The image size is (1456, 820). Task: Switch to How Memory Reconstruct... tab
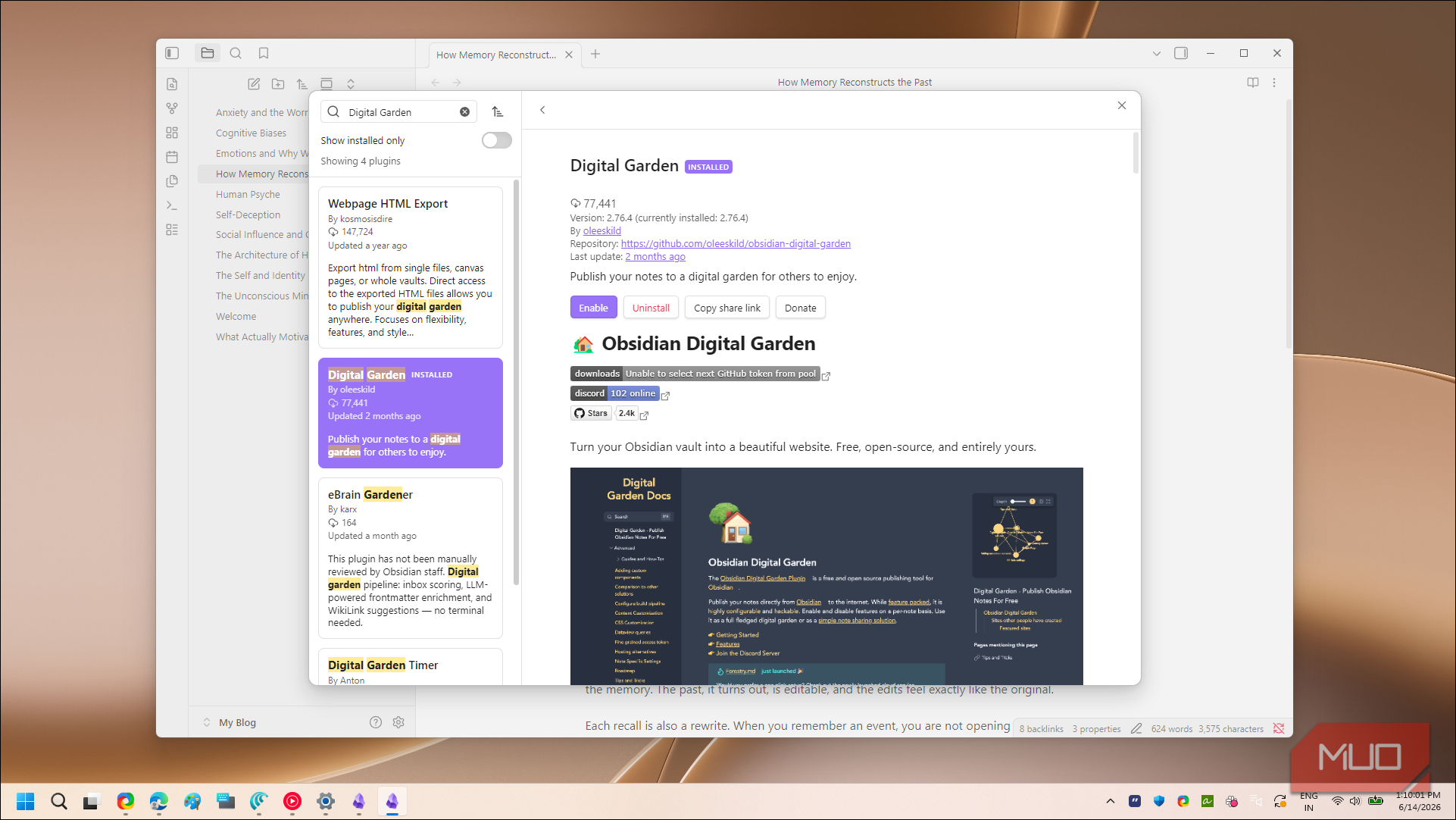click(x=496, y=55)
